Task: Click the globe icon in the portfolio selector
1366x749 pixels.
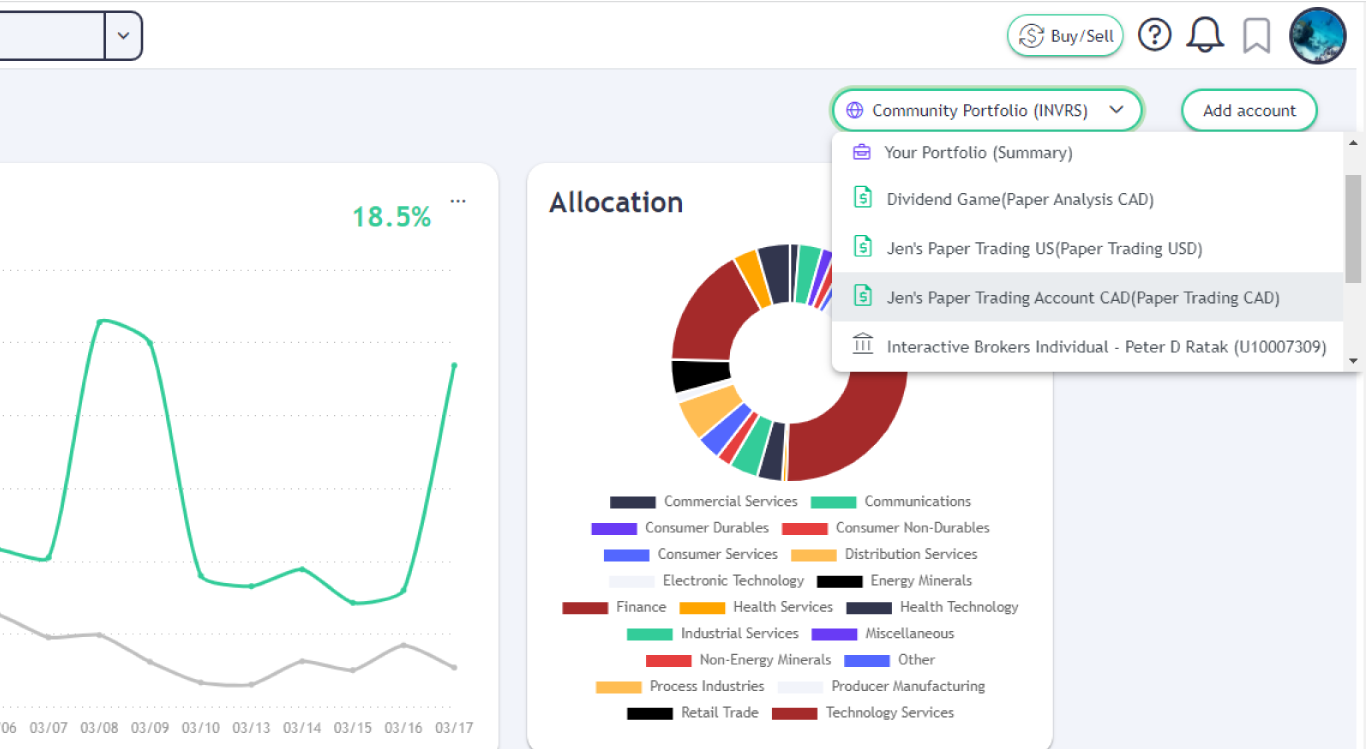Action: tap(854, 110)
